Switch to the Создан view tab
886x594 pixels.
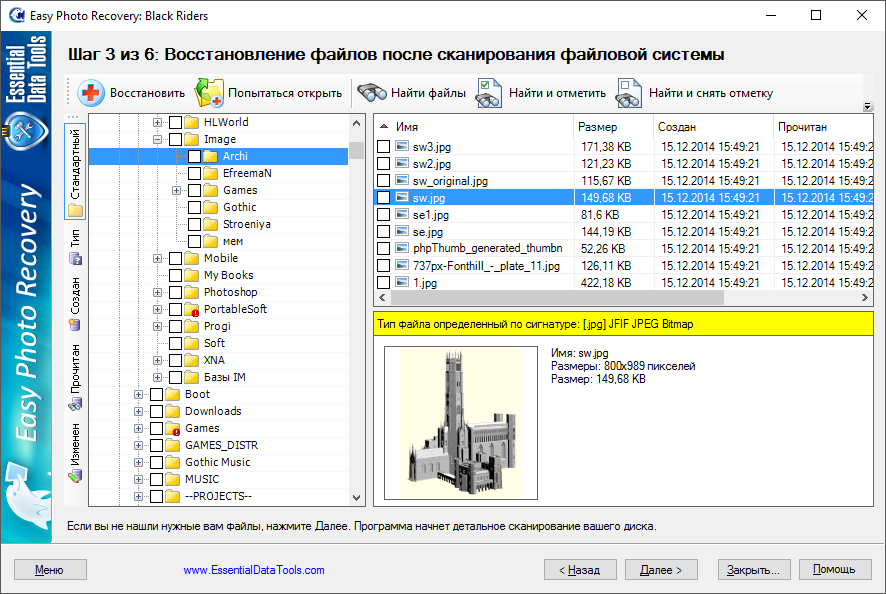pyautogui.click(x=75, y=303)
